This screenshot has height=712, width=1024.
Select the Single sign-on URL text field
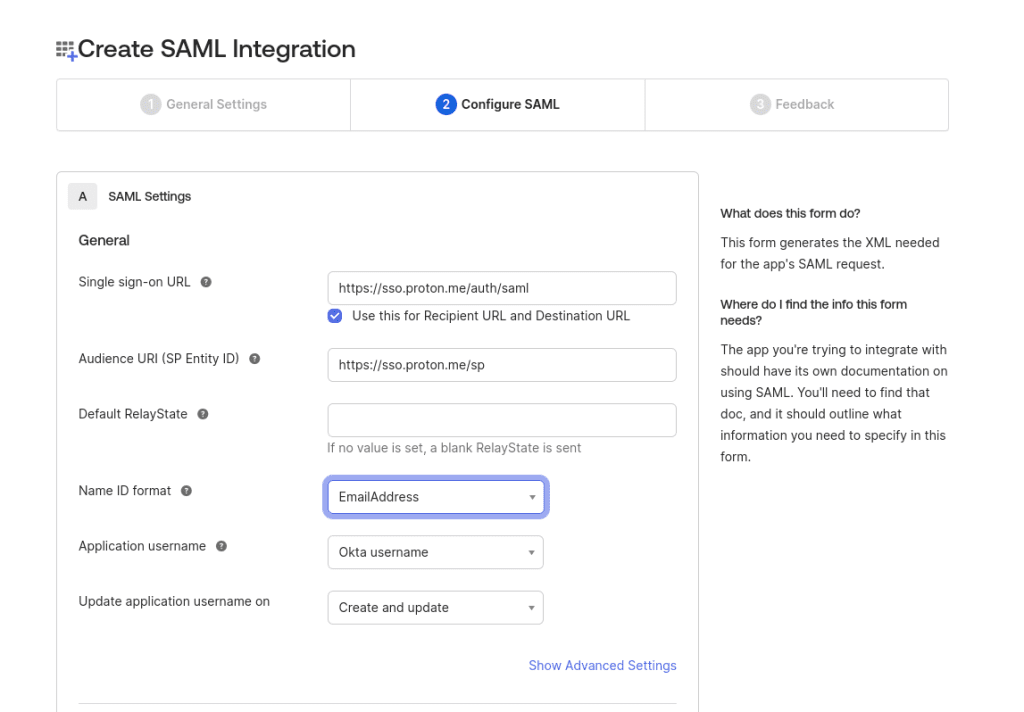[x=501, y=288]
